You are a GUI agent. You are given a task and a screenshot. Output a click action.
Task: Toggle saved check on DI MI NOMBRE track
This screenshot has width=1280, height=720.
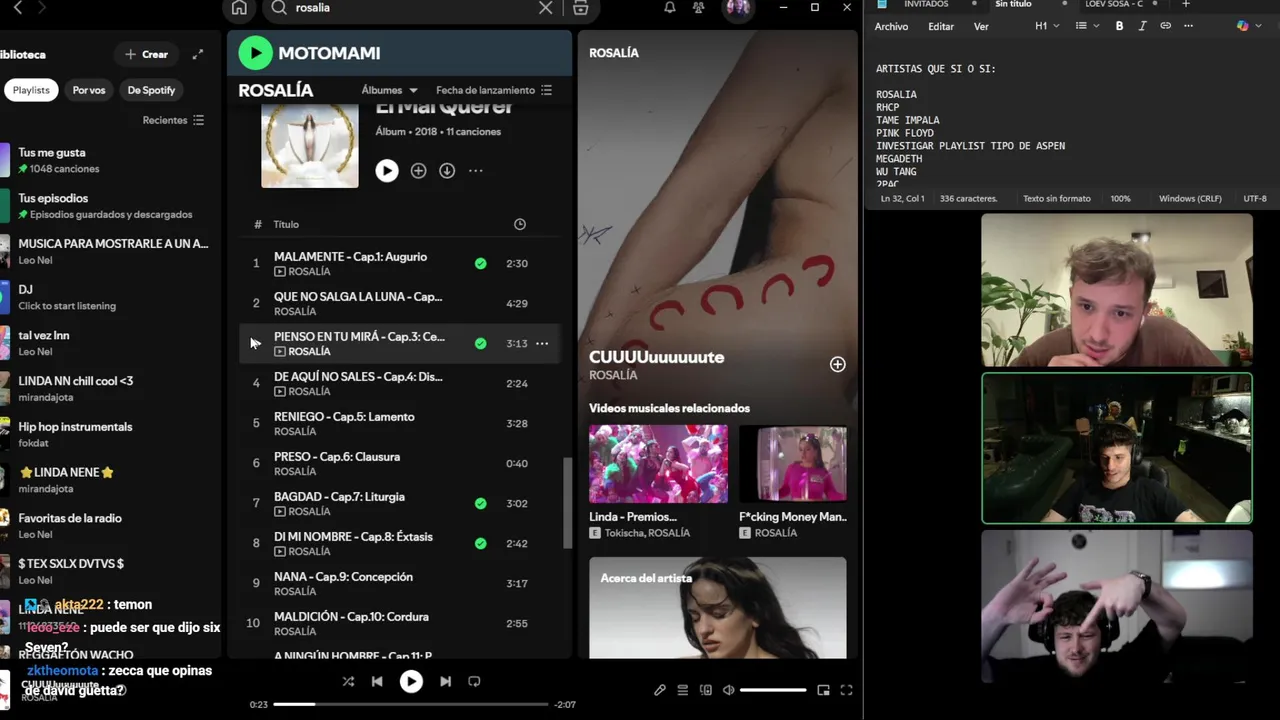click(481, 543)
